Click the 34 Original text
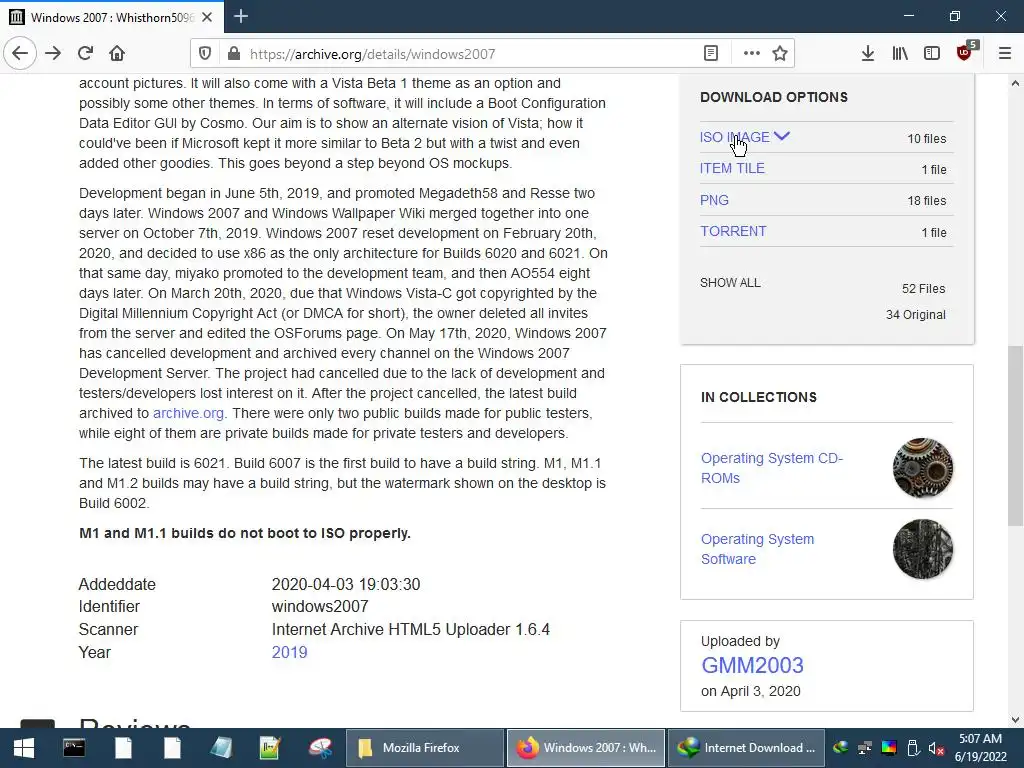The height and width of the screenshot is (768, 1024). pos(916,315)
